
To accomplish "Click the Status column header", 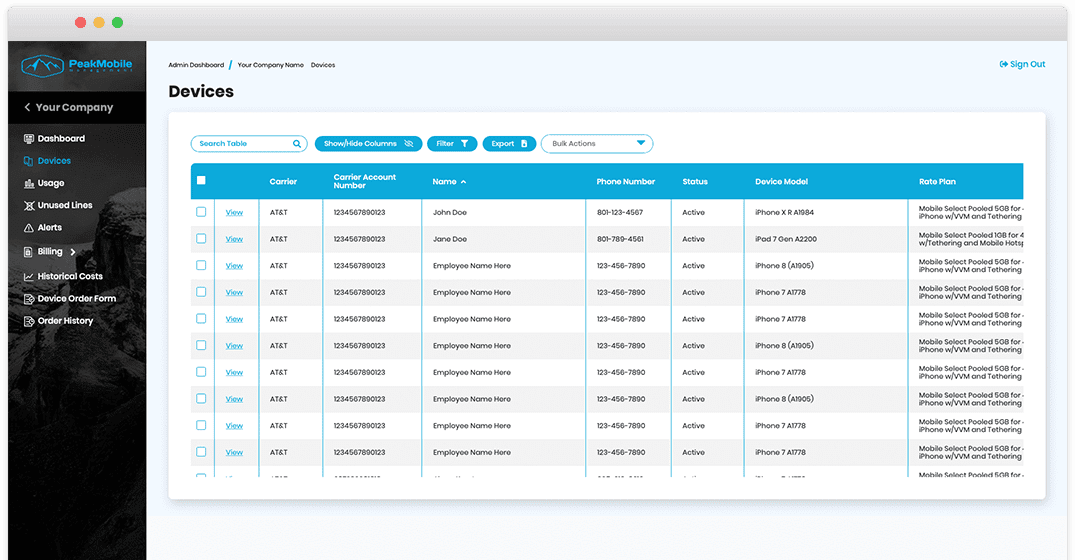I will (x=694, y=182).
